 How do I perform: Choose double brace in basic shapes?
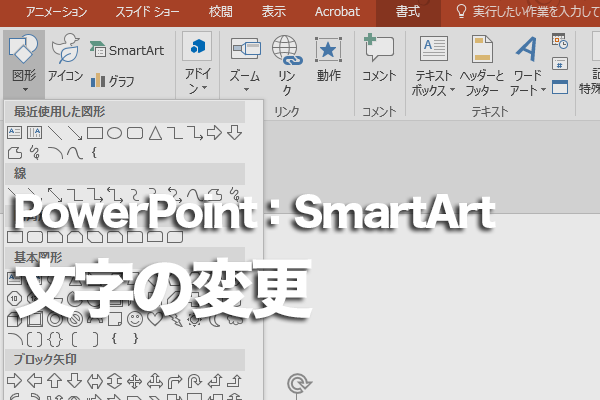(55, 339)
